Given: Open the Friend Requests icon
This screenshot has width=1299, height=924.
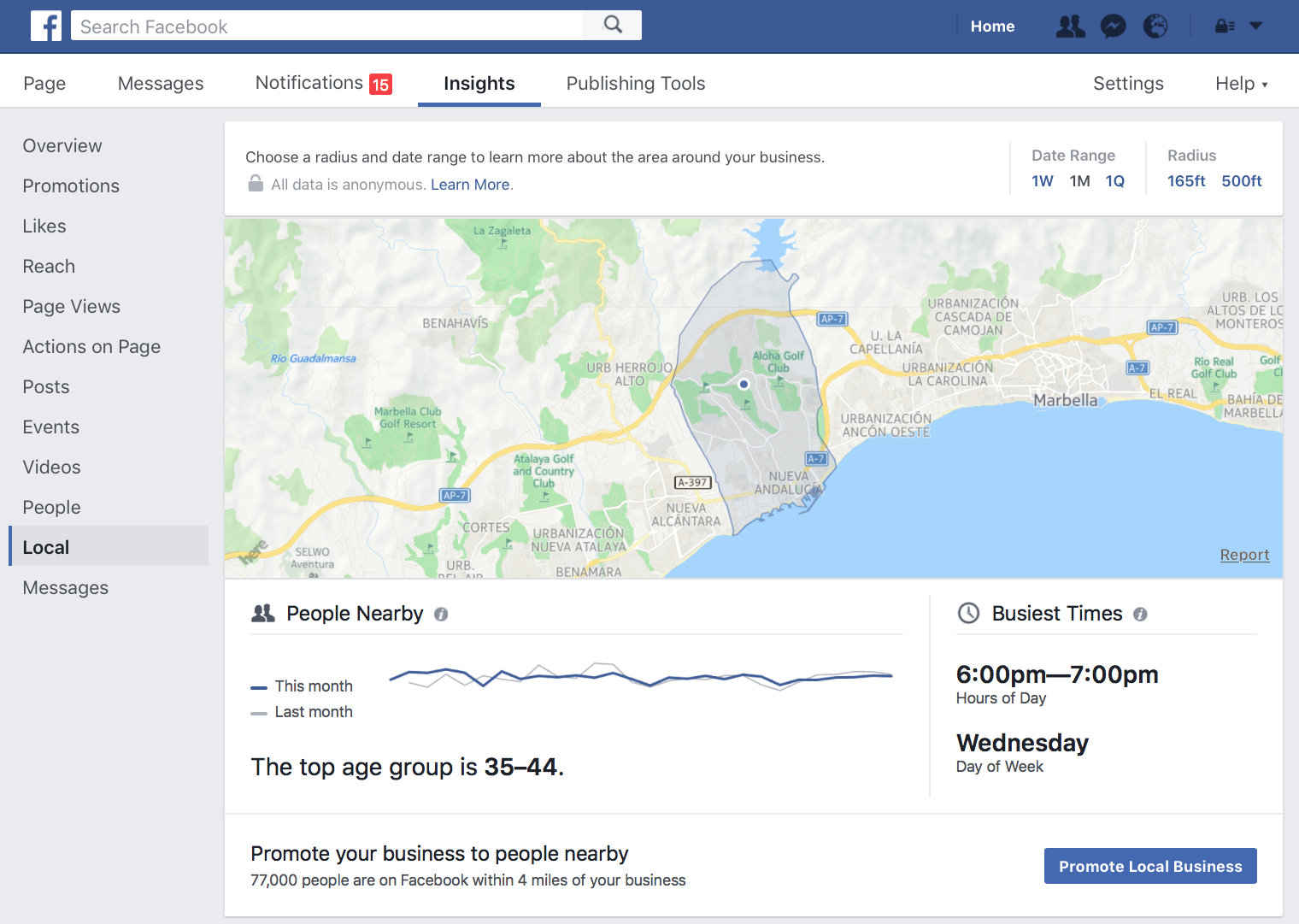Looking at the screenshot, I should click(x=1070, y=26).
